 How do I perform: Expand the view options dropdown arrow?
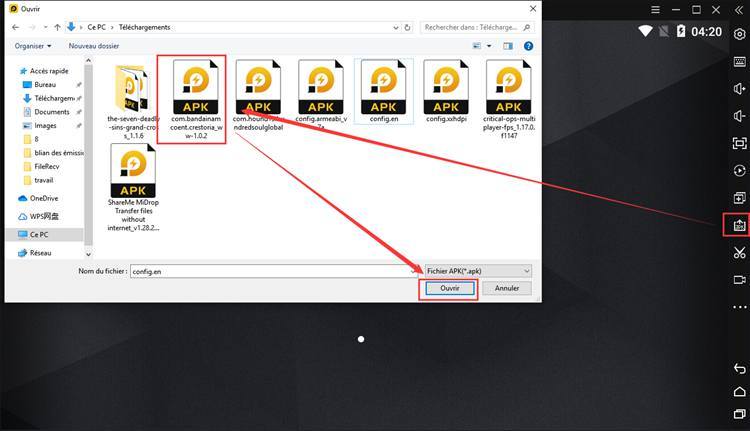(x=489, y=46)
